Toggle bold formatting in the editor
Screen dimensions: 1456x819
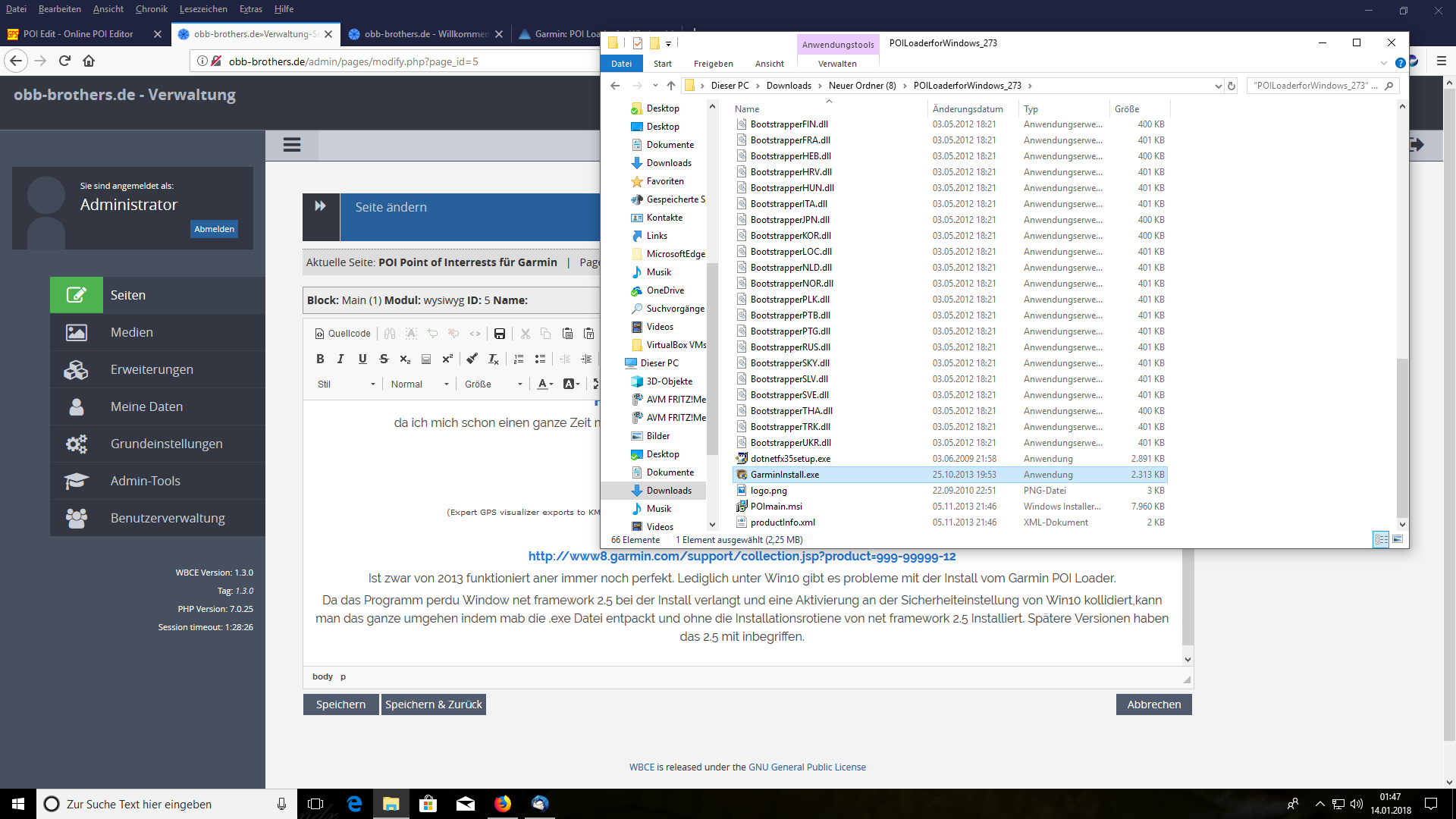tap(320, 359)
